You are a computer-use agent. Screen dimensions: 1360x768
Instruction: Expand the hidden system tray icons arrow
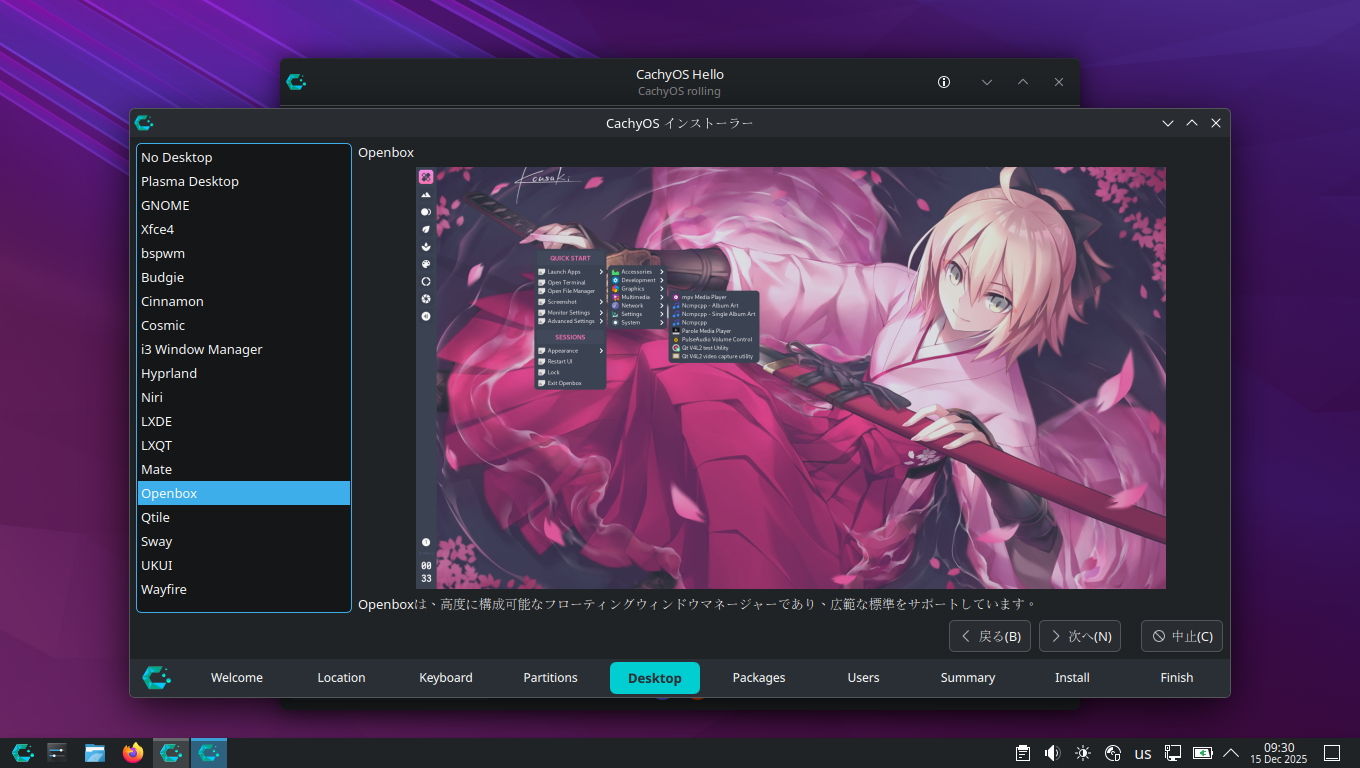[x=1231, y=753]
